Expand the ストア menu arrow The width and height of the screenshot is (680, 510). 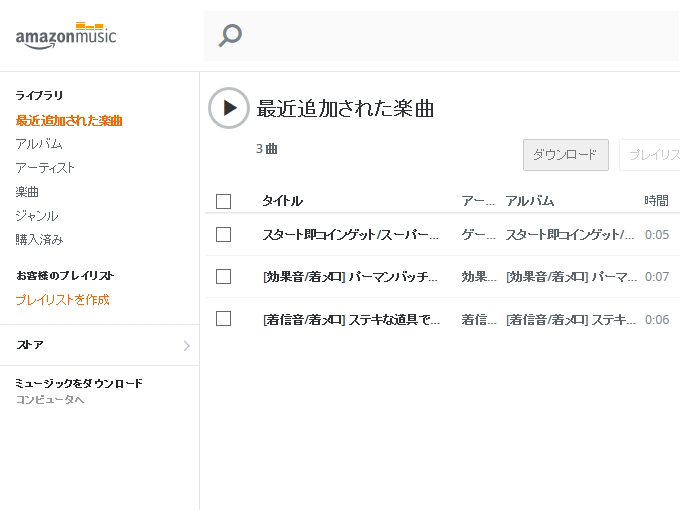point(186,346)
